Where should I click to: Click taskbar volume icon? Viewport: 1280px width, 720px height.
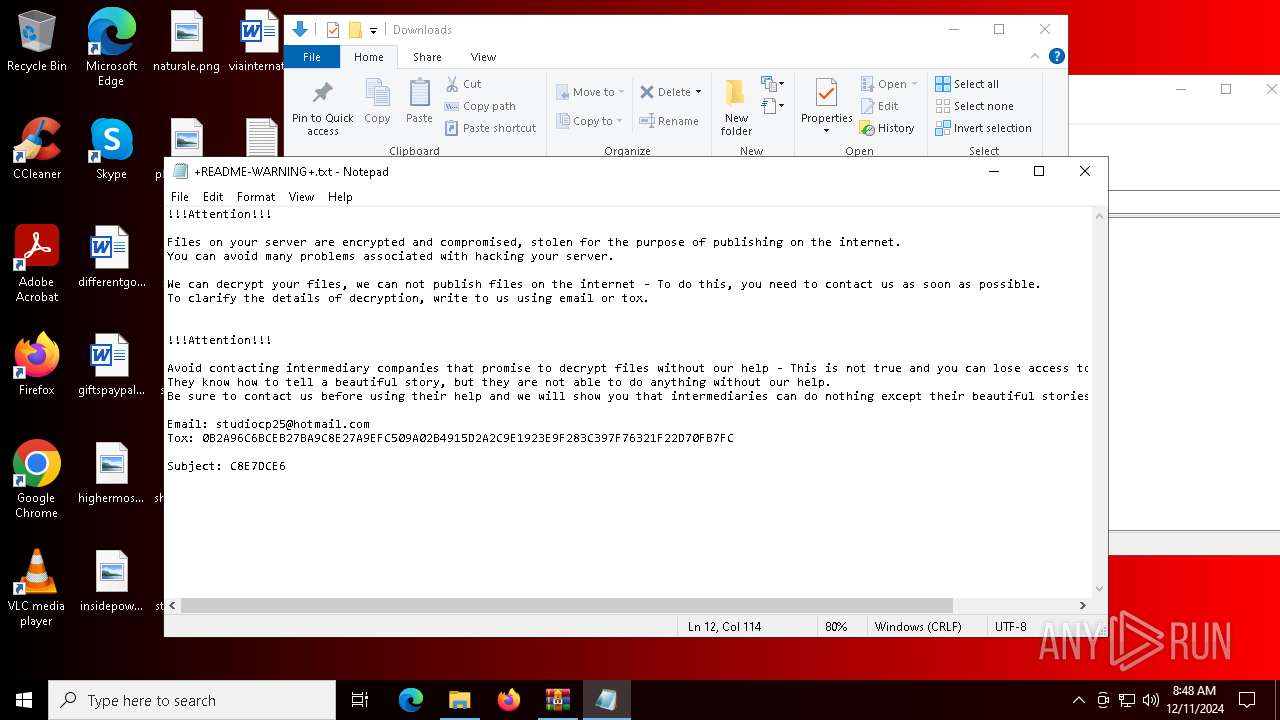pyautogui.click(x=1151, y=700)
